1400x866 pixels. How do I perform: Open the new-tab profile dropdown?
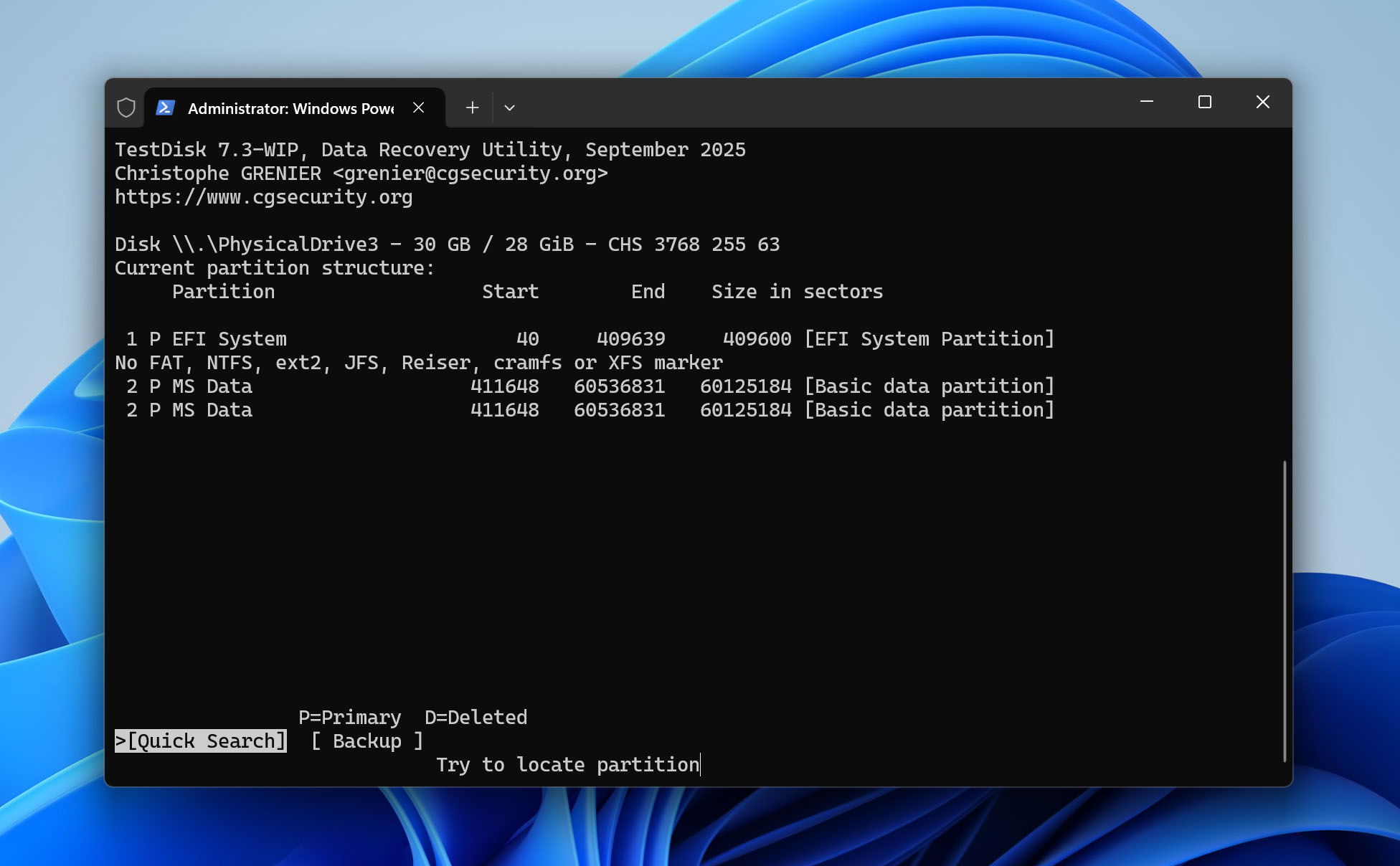tap(510, 108)
